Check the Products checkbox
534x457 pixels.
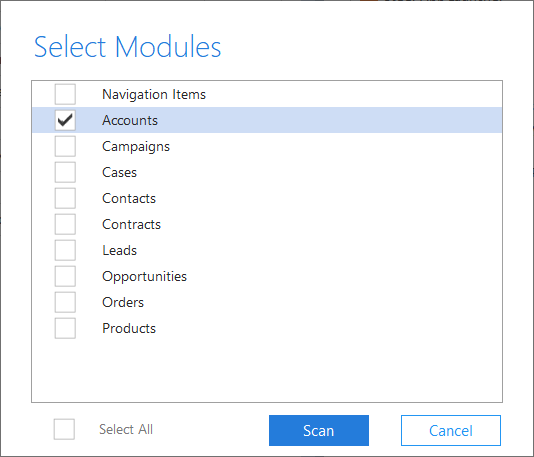(x=65, y=328)
